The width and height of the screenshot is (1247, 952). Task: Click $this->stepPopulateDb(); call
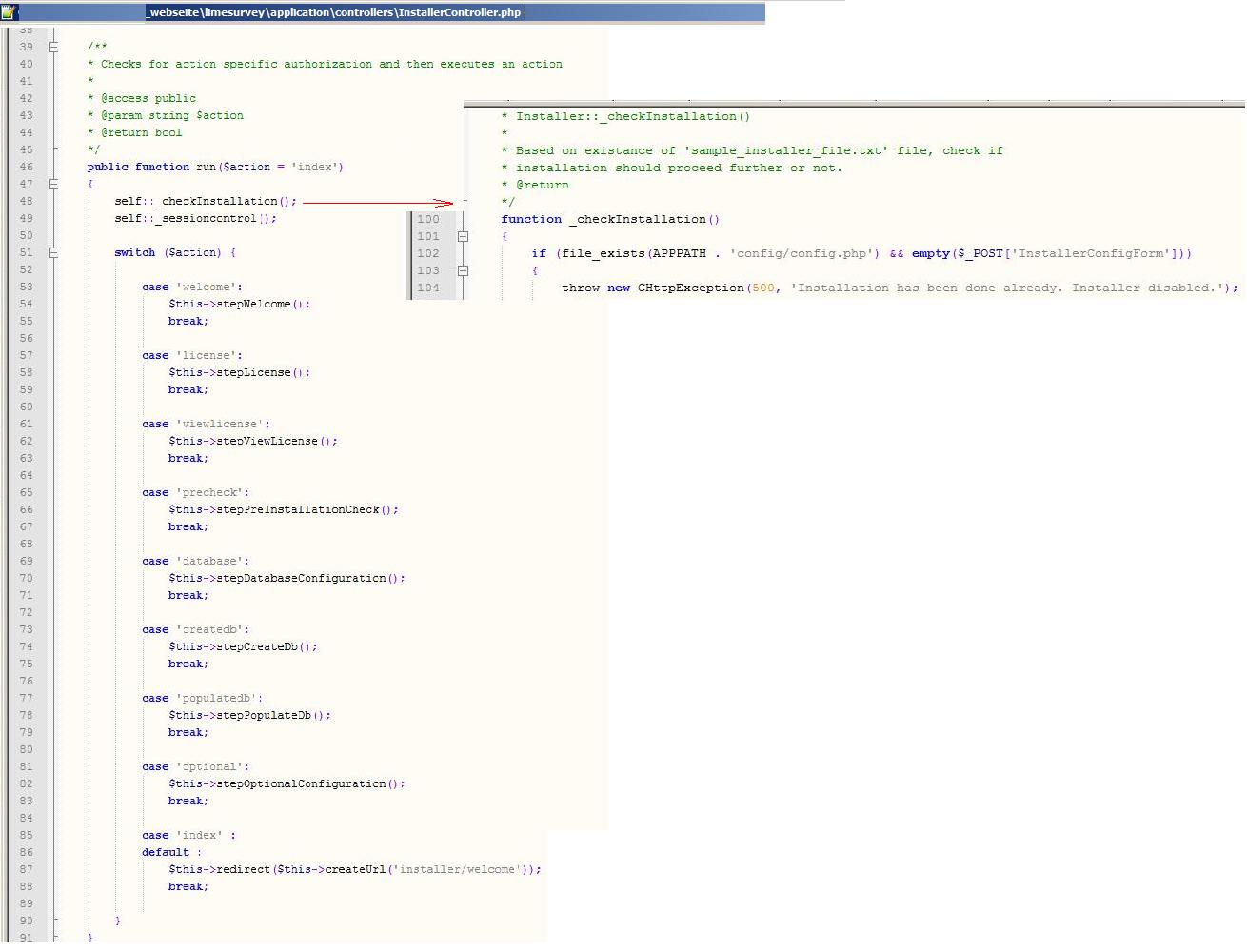[249, 715]
